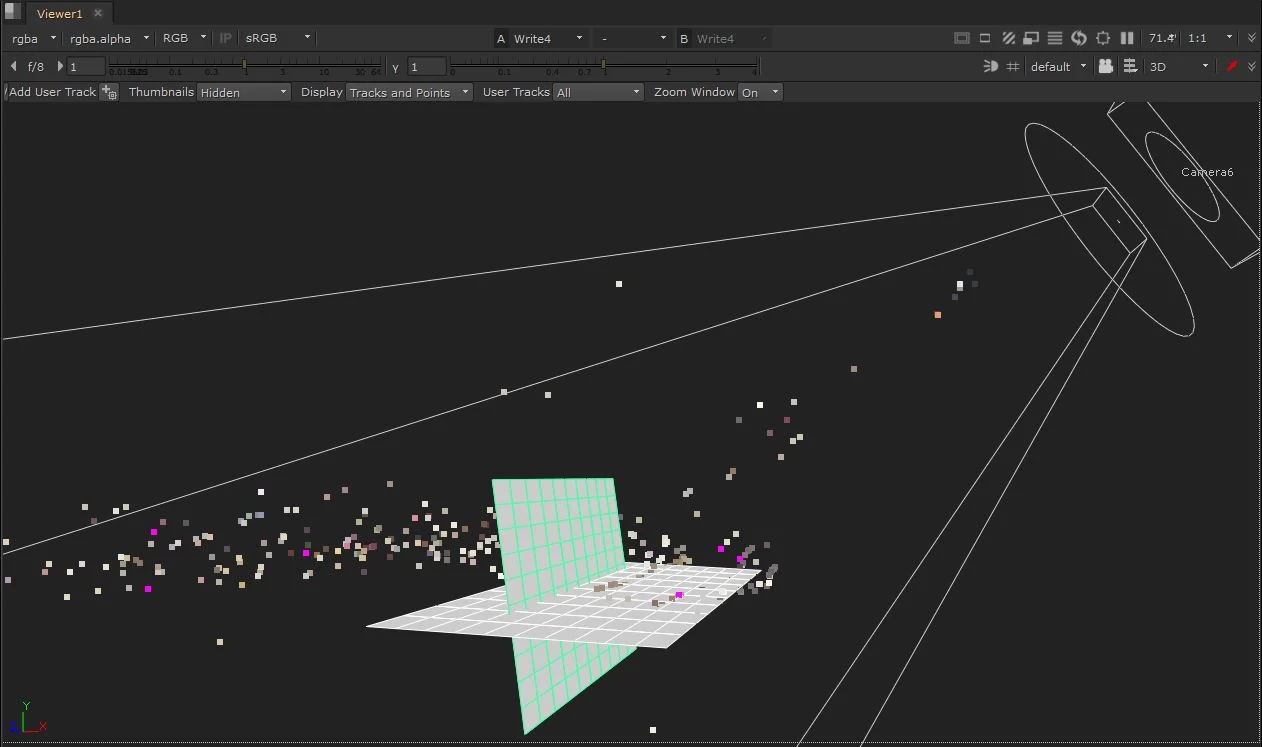Click the Camera6 label in viewport
Screen dimensions: 1262x747
click(x=1207, y=172)
